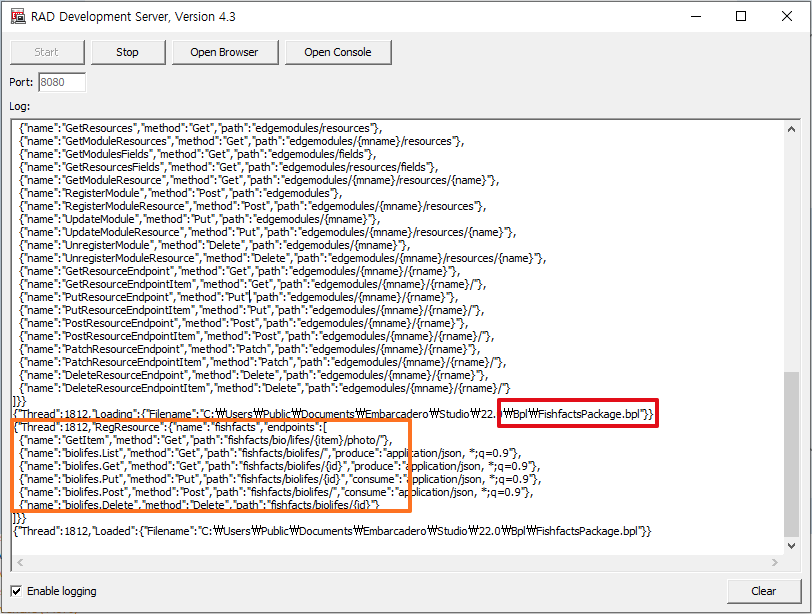
Task: Click the "GetResourceEndpointItem" log line
Action: [253, 284]
